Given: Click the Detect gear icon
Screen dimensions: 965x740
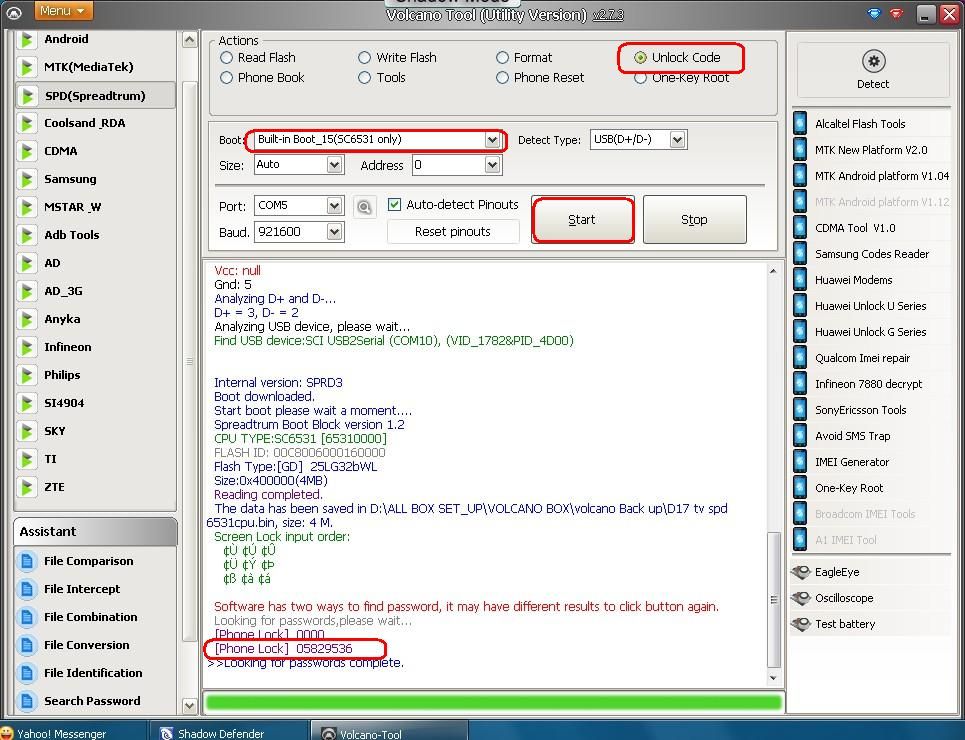Looking at the screenshot, I should coord(873,61).
